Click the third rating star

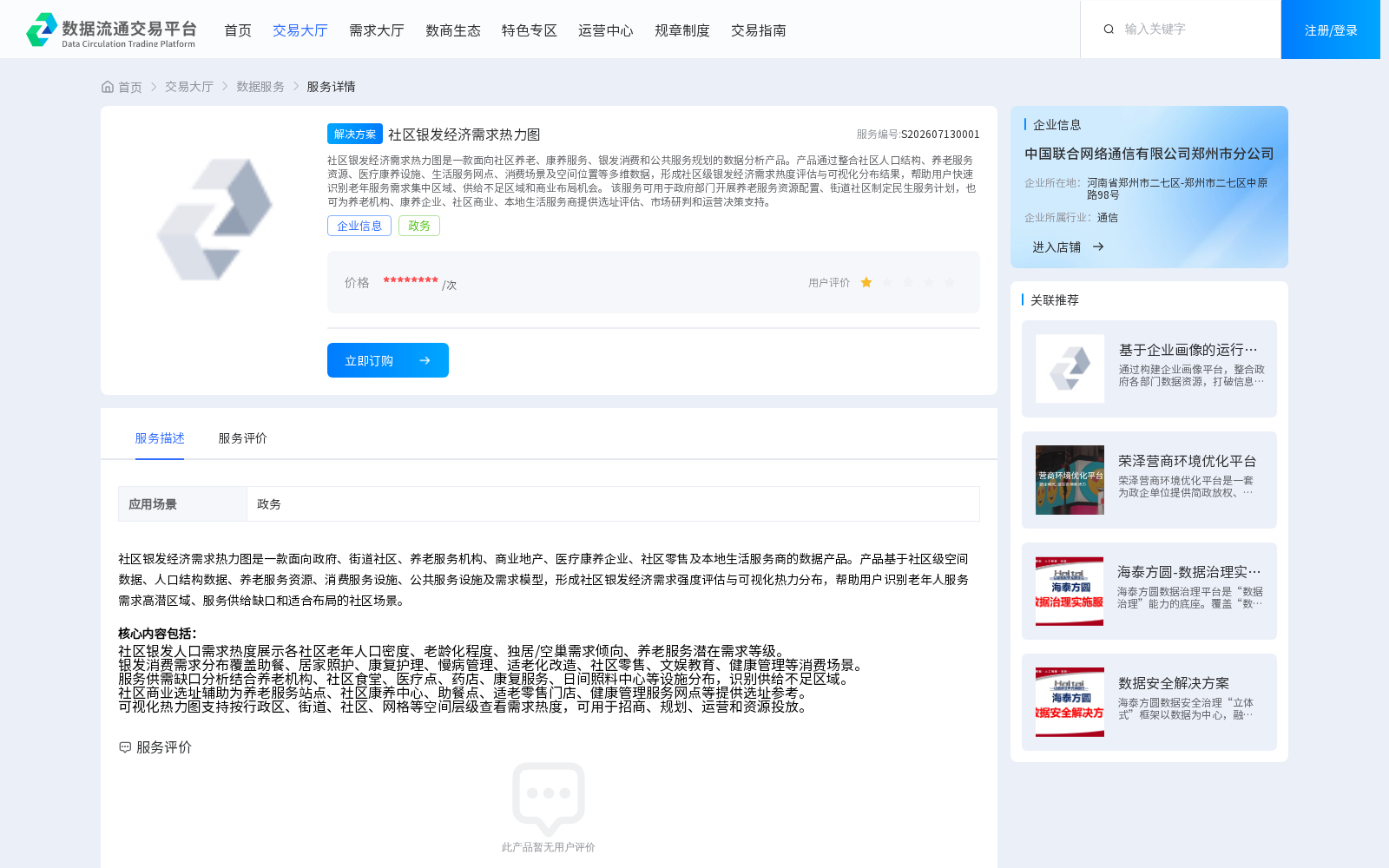[x=908, y=282]
